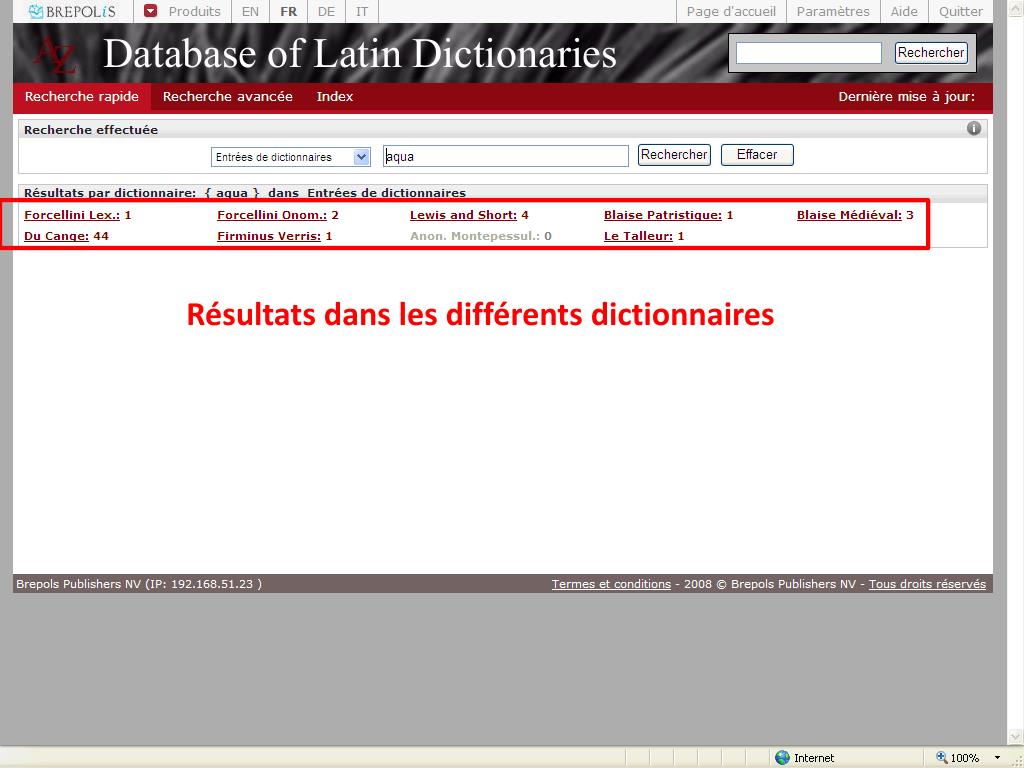Screen dimensions: 1024x768
Task: Click the Internet zone globe icon
Action: pyautogui.click(x=782, y=758)
